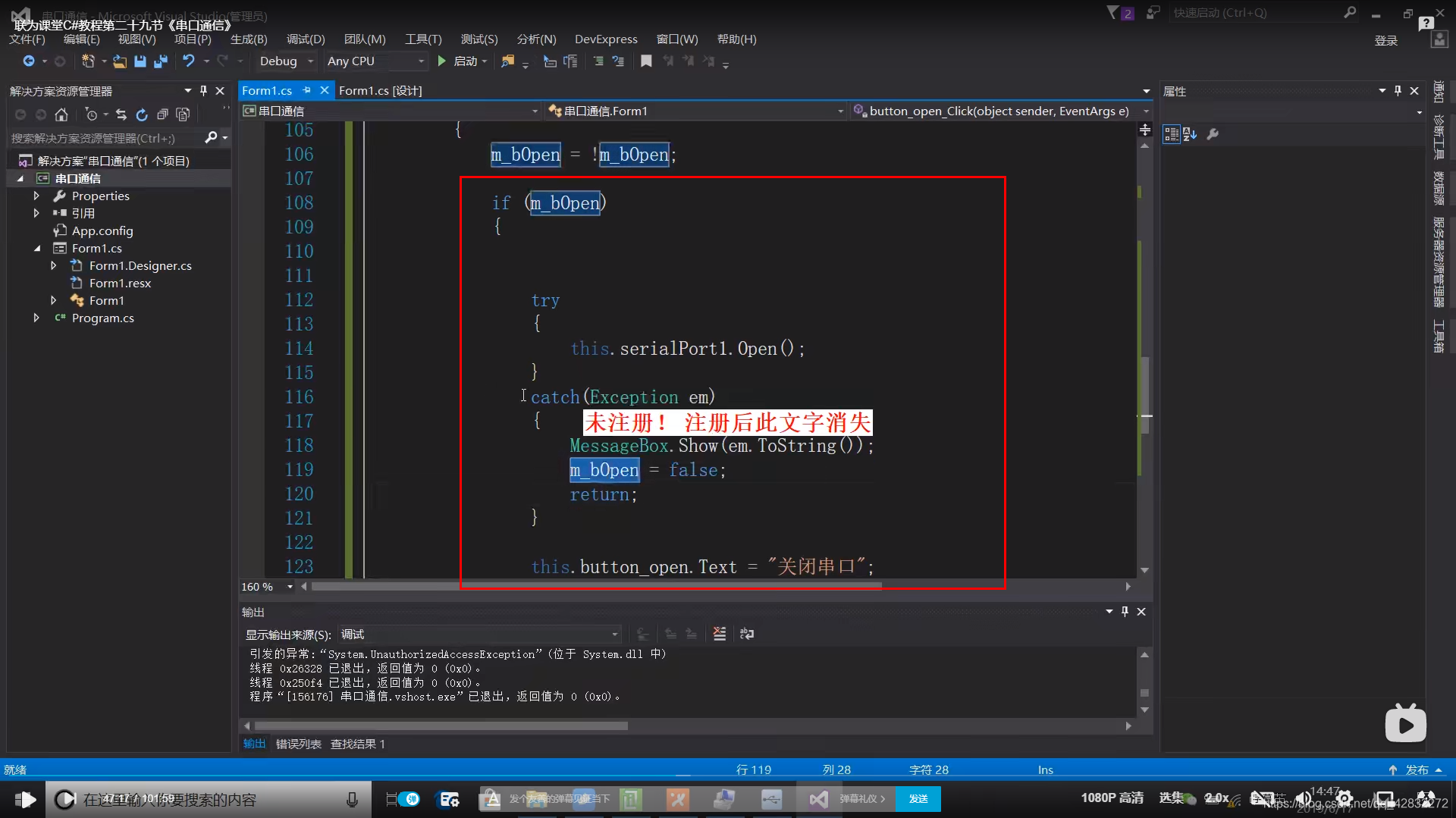Click the Property Pages wrench icon
Viewport: 1456px width, 818px height.
(1213, 134)
